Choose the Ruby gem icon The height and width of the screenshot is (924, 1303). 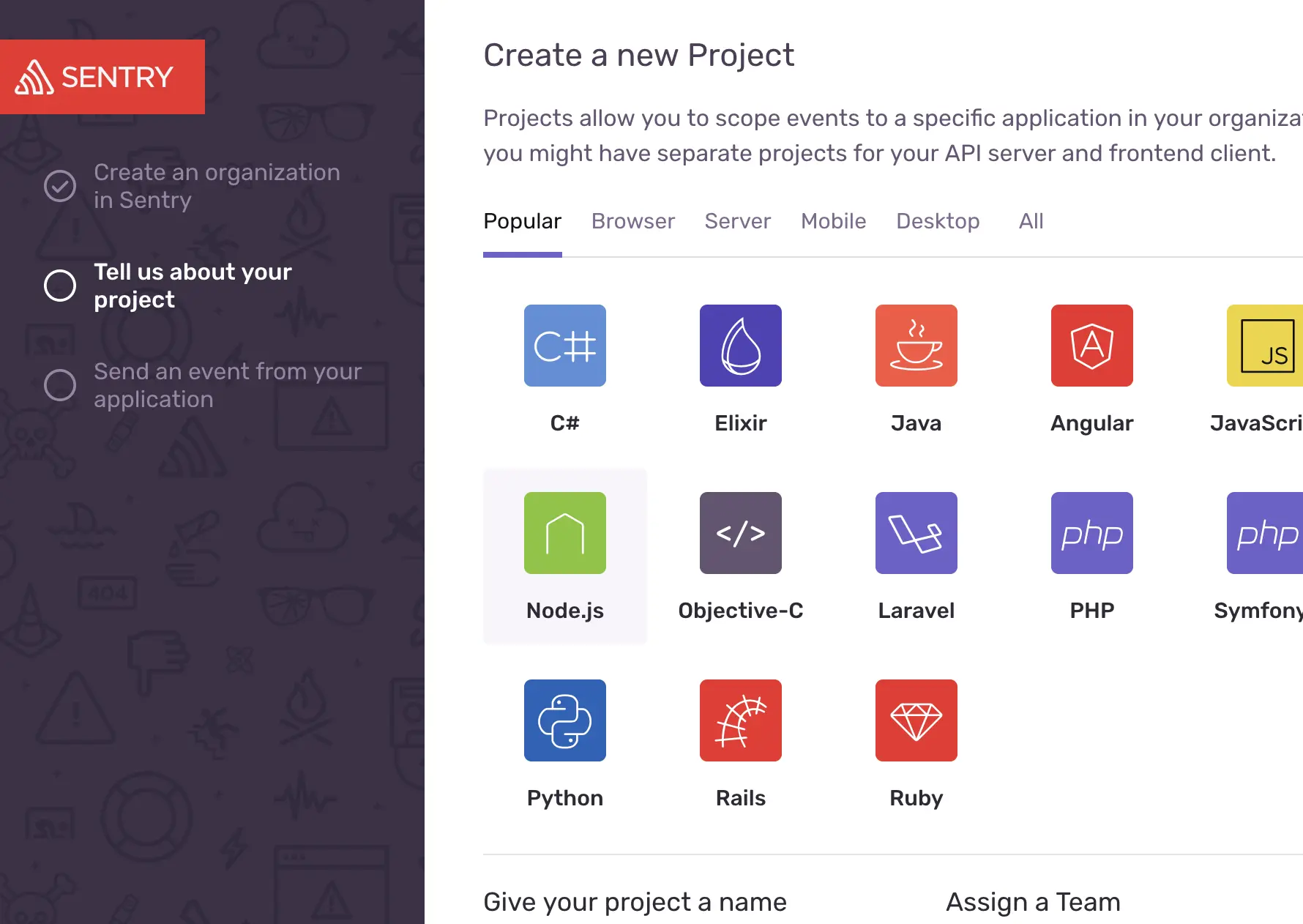tap(916, 720)
